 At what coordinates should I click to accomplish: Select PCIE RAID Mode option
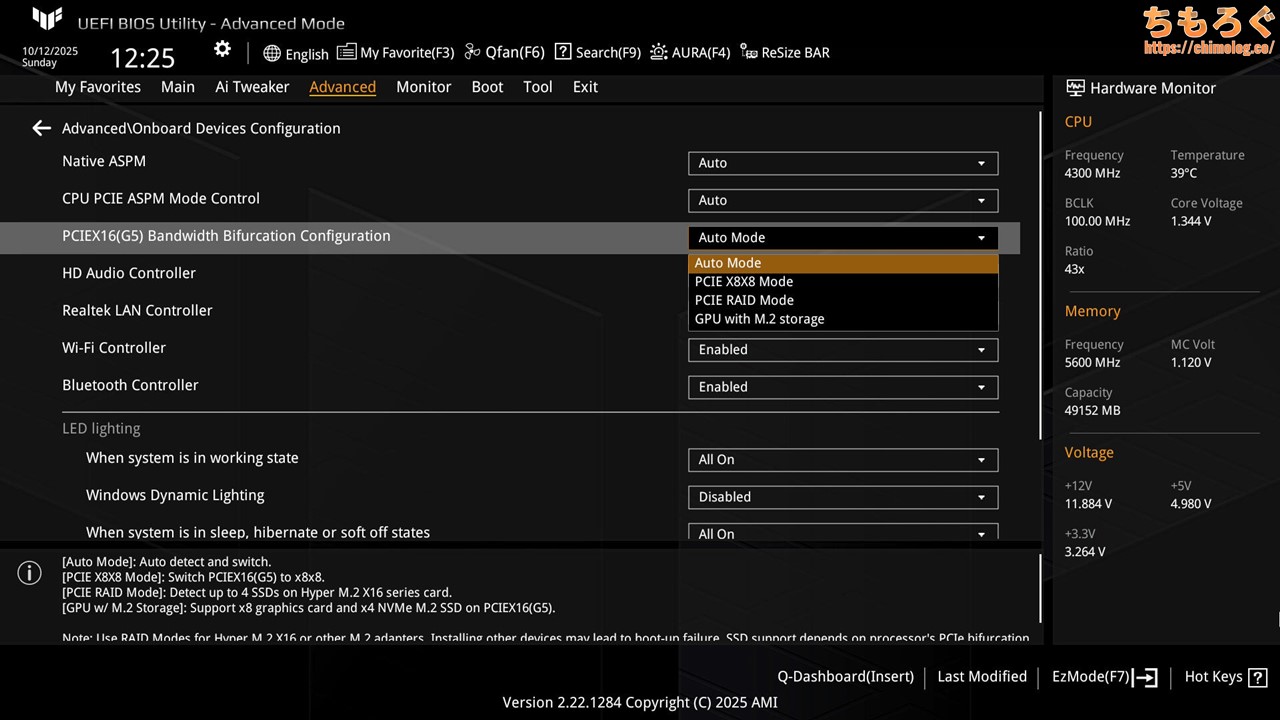744,300
